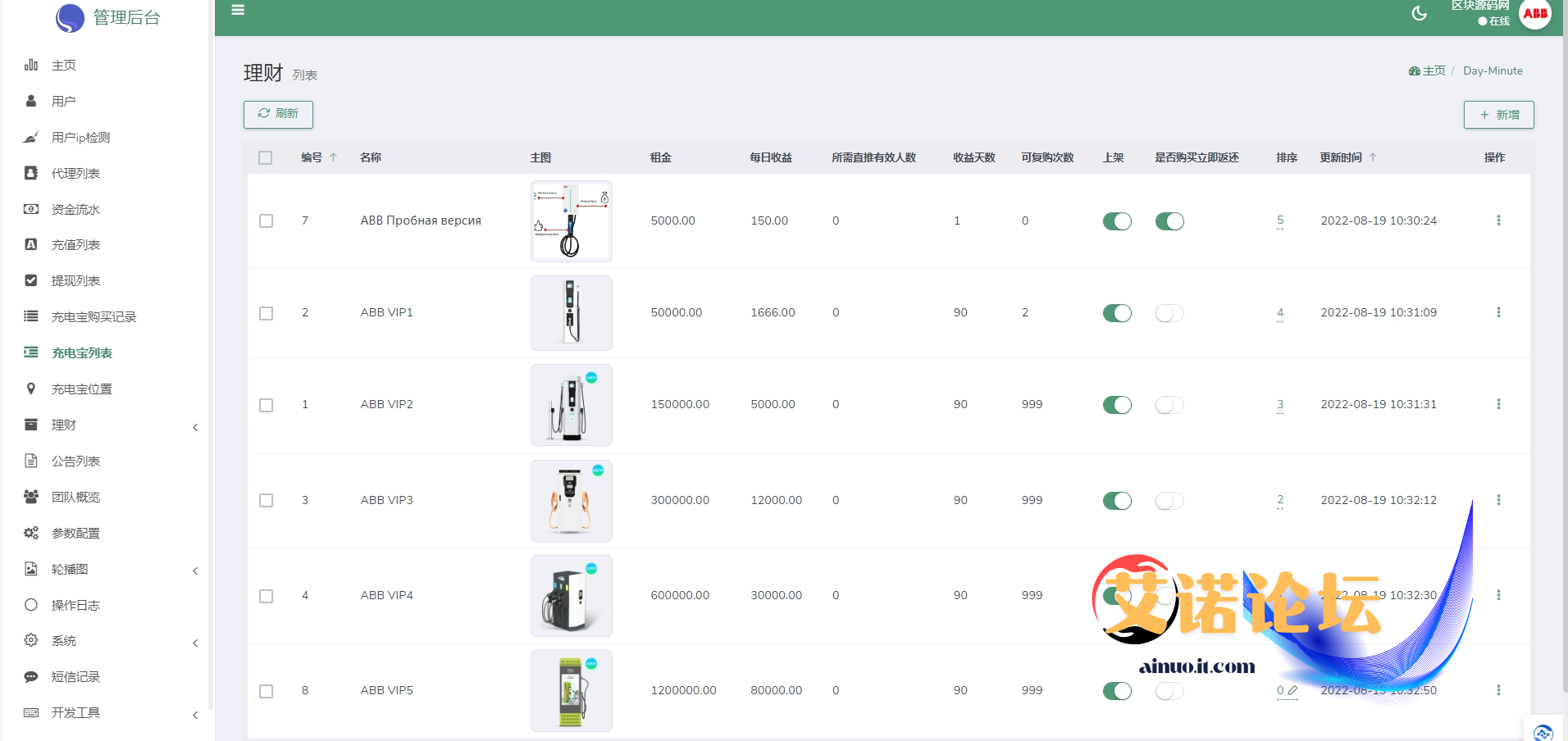
Task: Click sort value 4 link for VIP1
Action: pos(1280,312)
